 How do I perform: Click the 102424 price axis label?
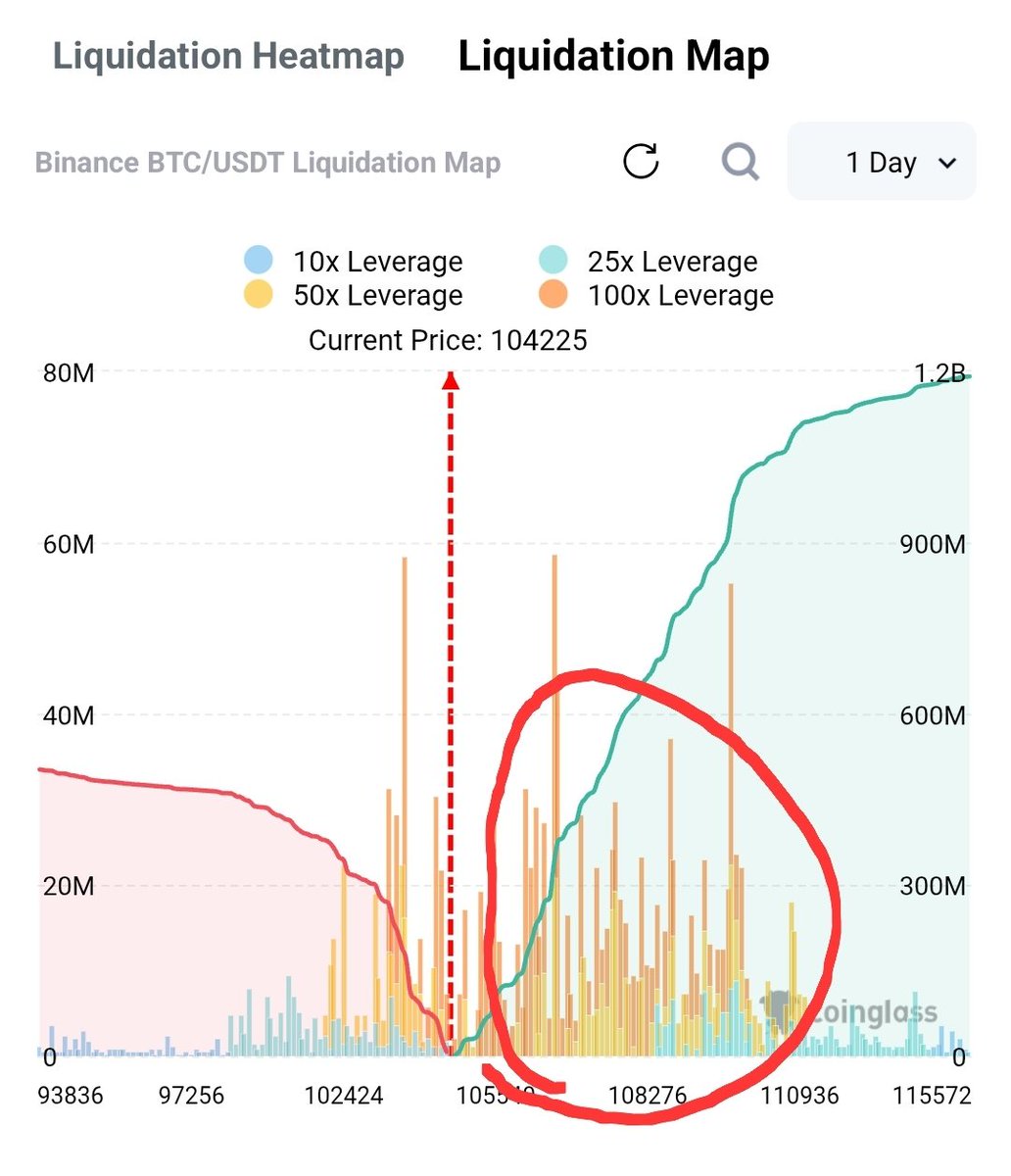coord(343,1095)
